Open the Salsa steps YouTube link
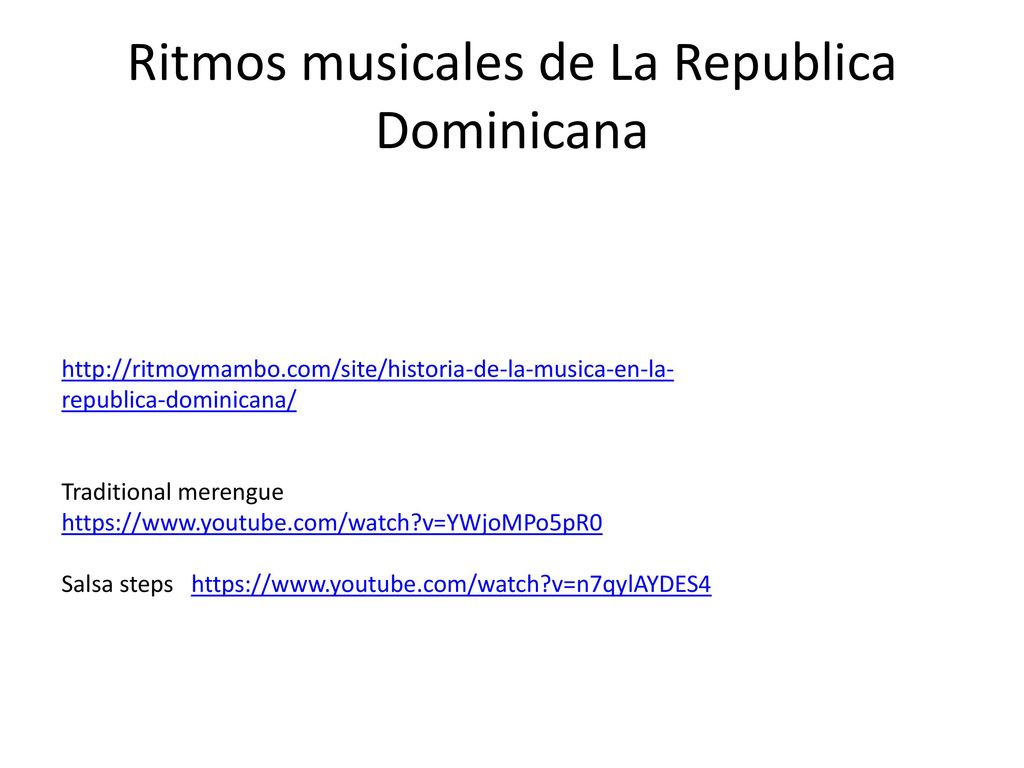Viewport: 1024px width, 768px height. (451, 584)
